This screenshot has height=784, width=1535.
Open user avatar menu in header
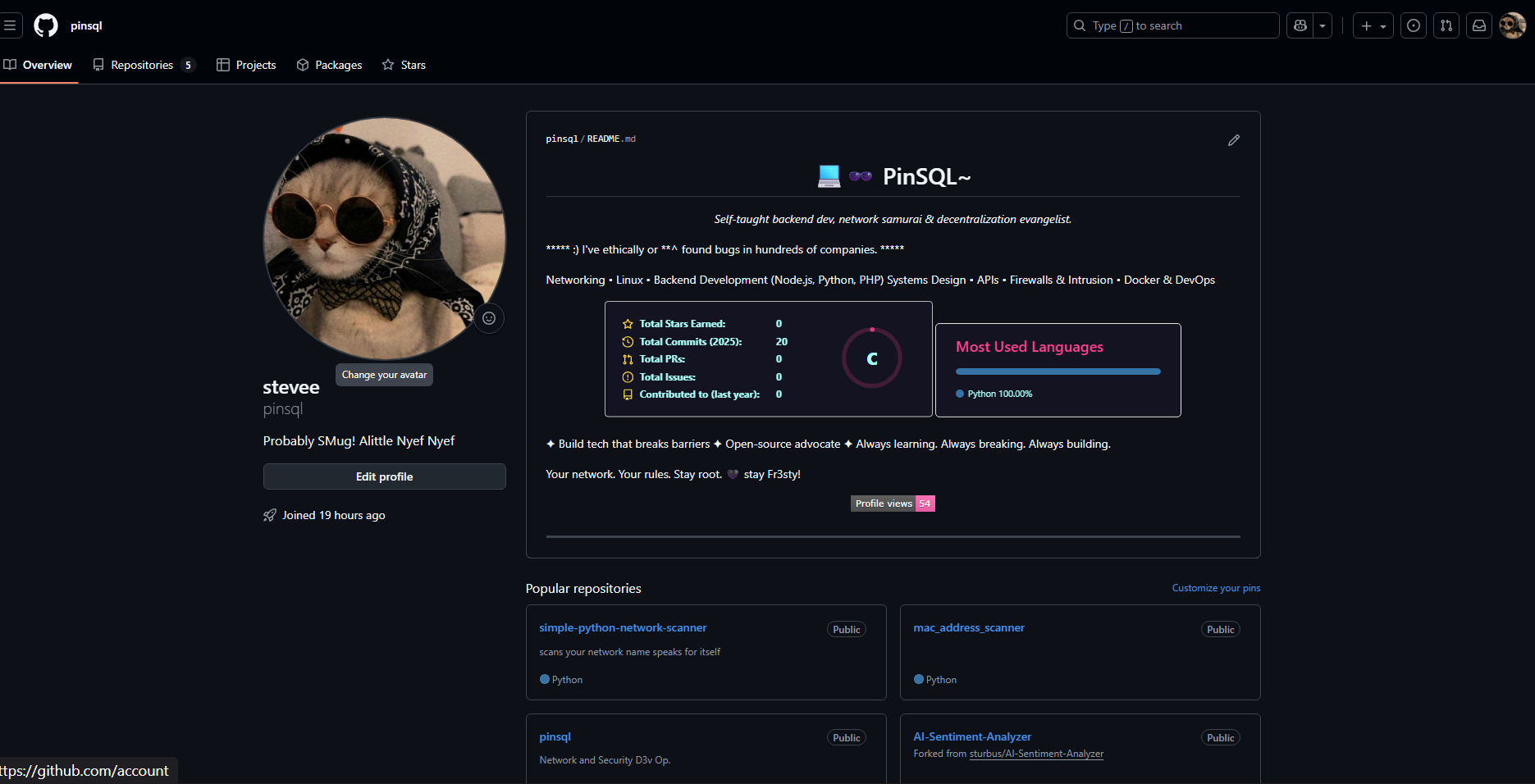1512,25
